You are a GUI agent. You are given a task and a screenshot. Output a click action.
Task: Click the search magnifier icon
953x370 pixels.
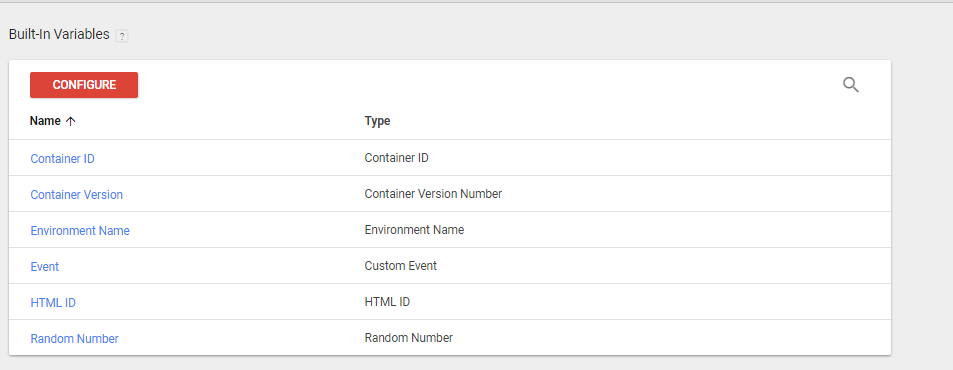(851, 85)
